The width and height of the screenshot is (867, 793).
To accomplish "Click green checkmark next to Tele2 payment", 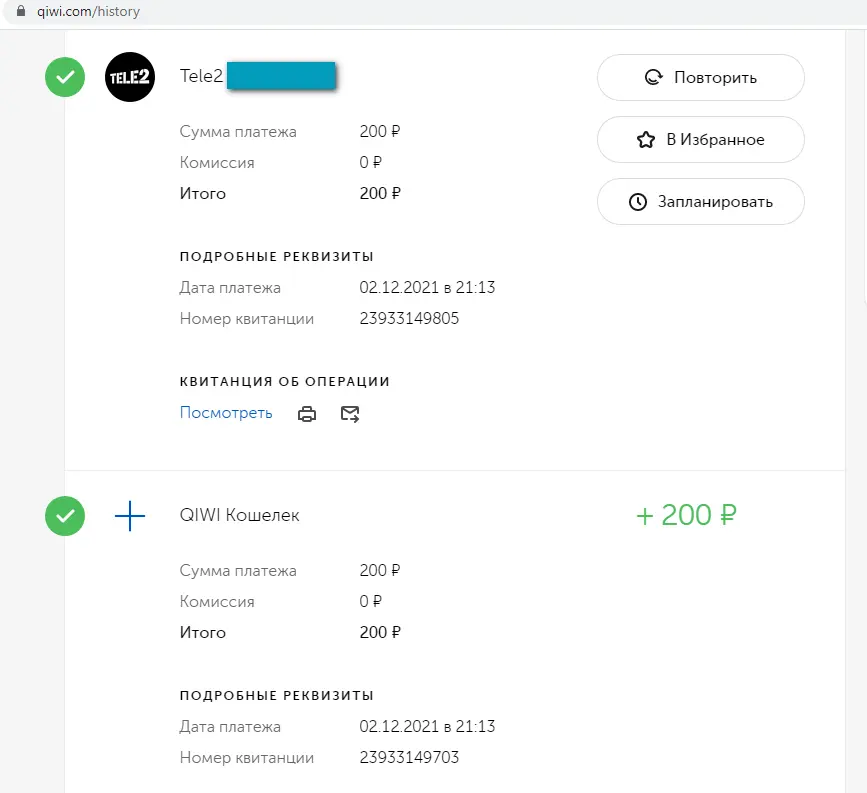I will (65, 77).
